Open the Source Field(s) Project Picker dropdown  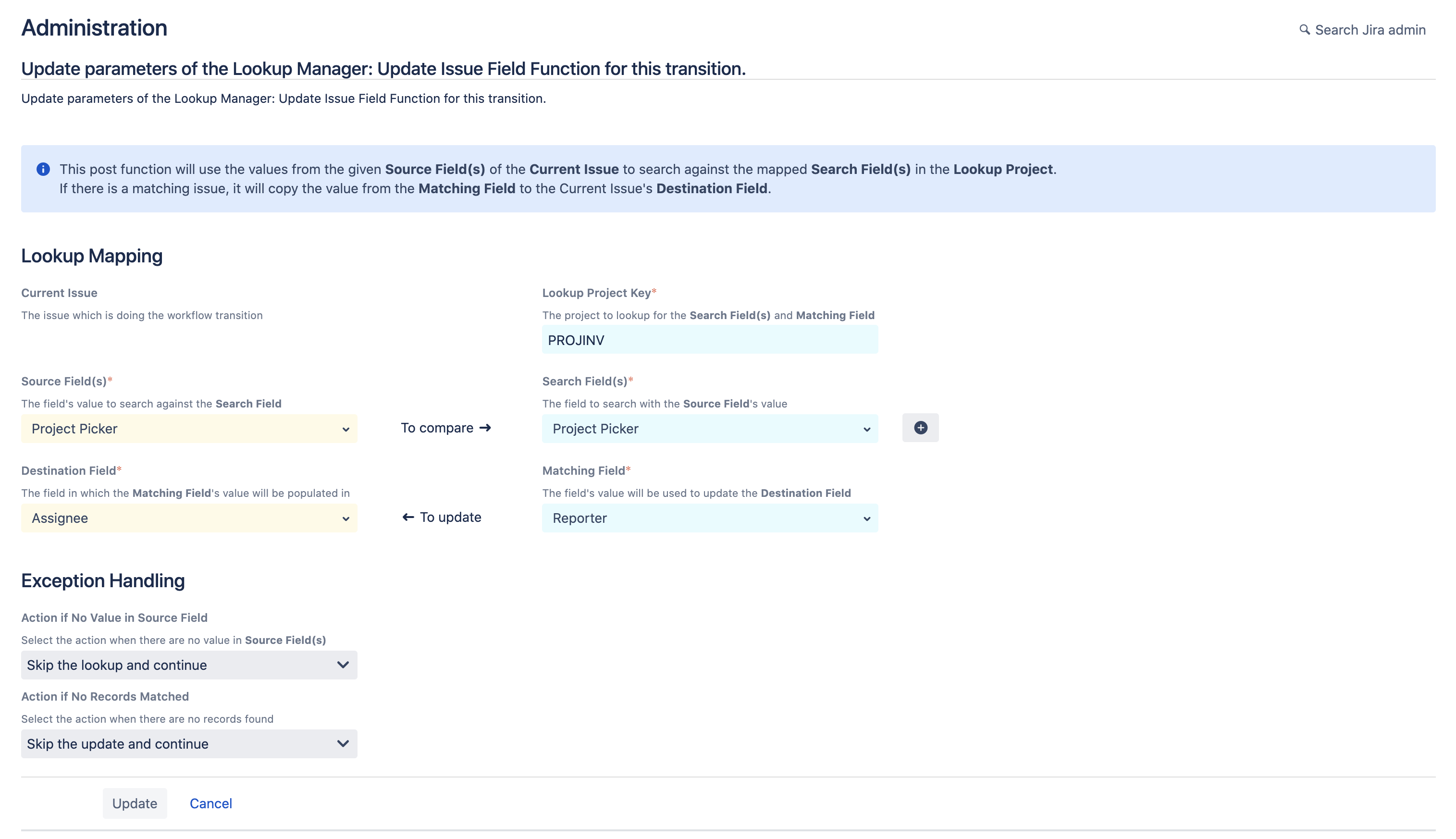tap(189, 429)
